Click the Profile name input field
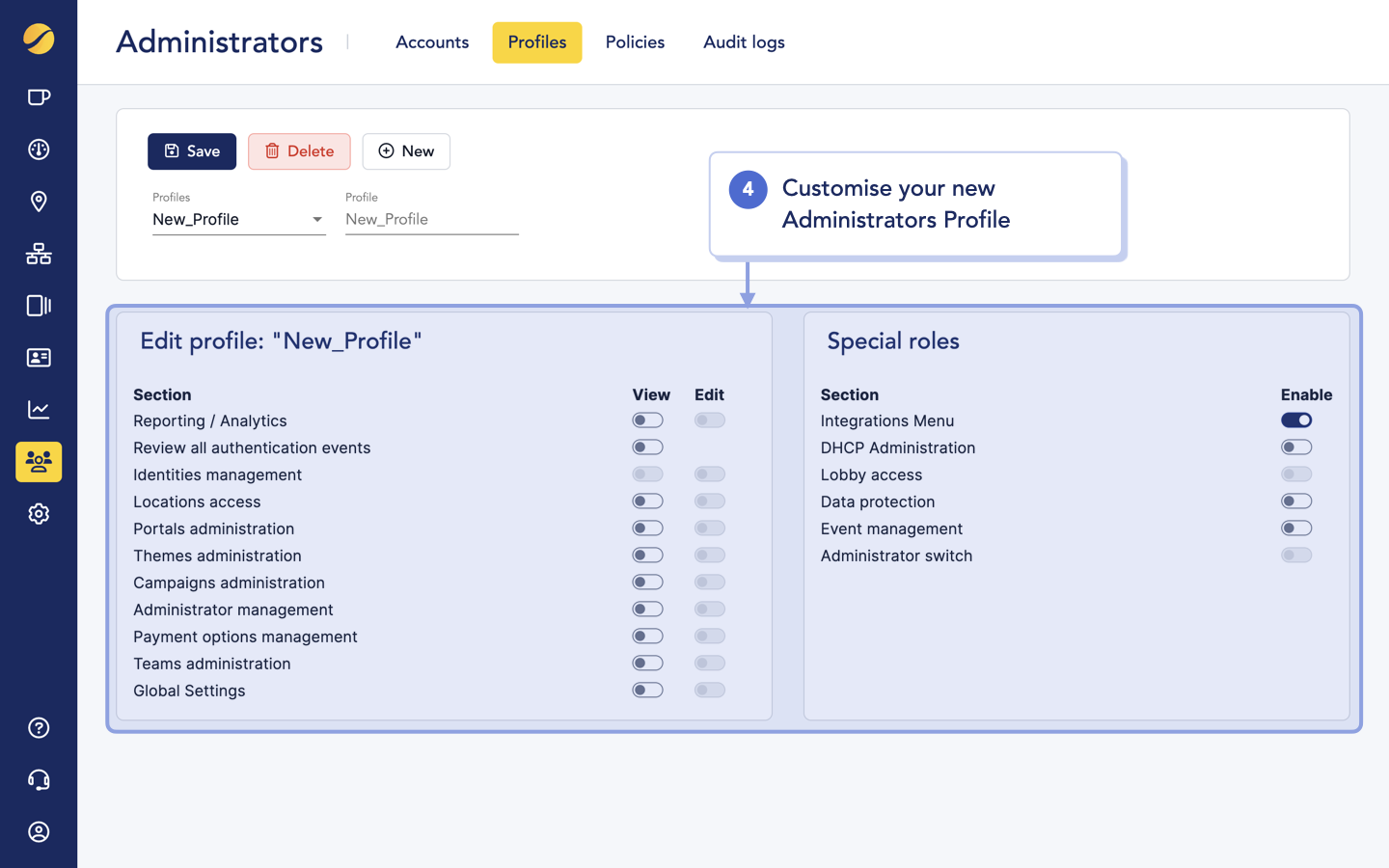1389x868 pixels. [431, 219]
